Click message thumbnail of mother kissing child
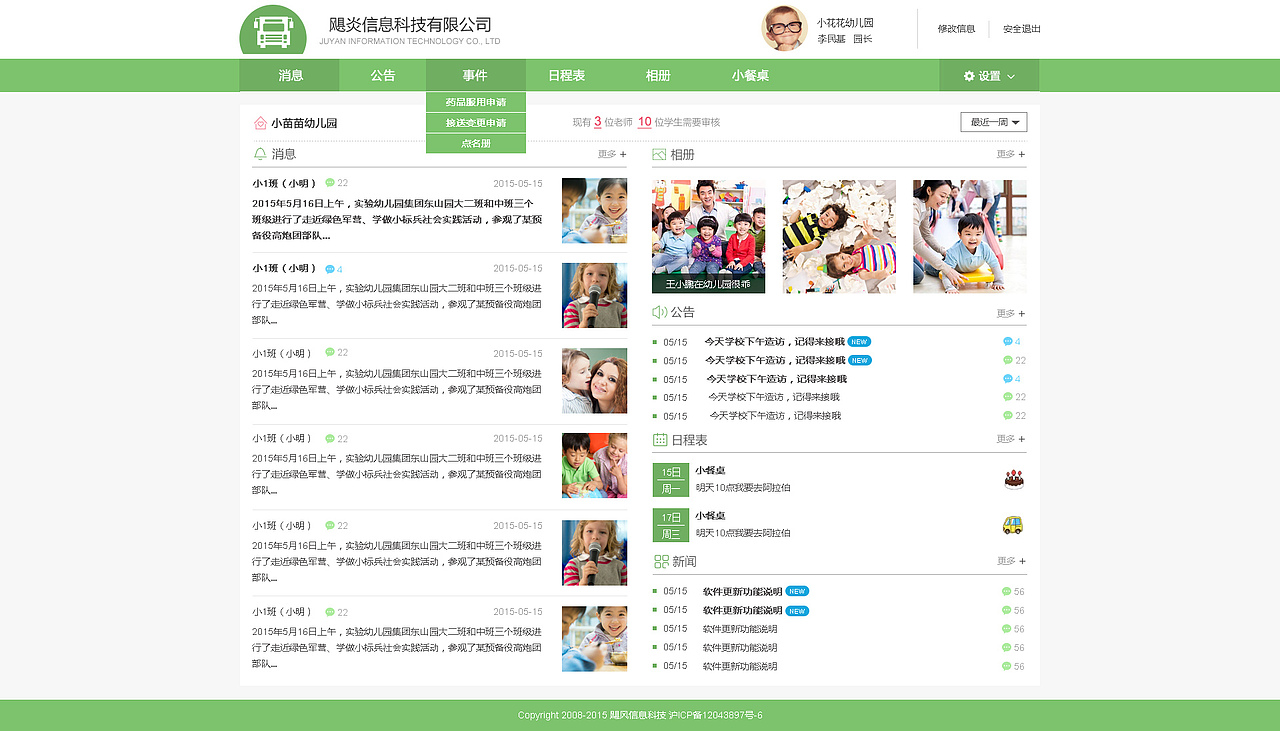 click(x=594, y=381)
